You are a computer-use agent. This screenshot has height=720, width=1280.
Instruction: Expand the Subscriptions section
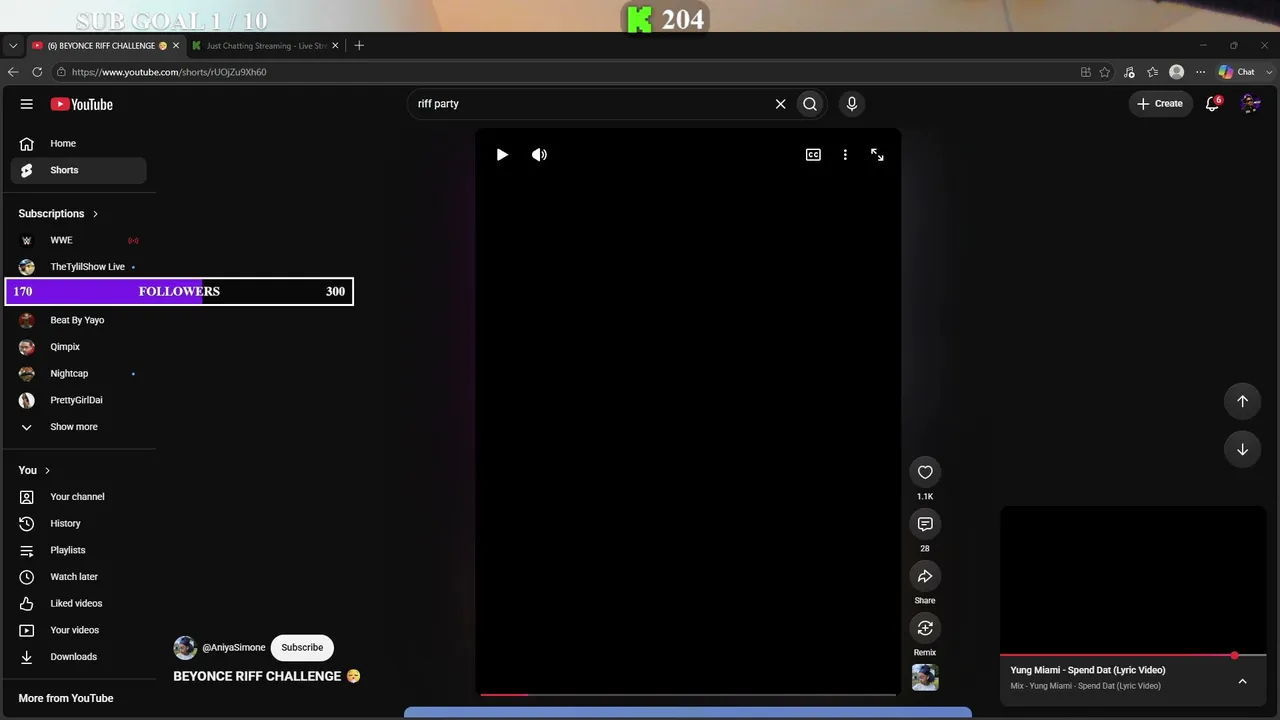pyautogui.click(x=59, y=214)
